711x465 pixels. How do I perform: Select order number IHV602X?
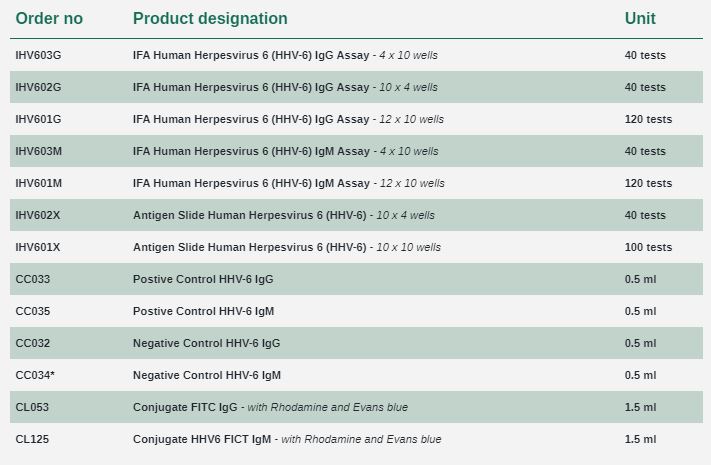click(x=38, y=215)
